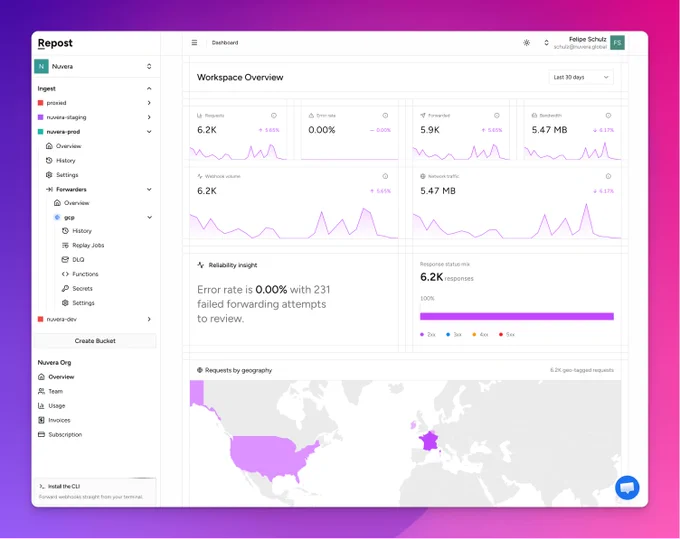The image size is (680, 539).
Task: Open Forwarders Overview home icon
Action: [57, 203]
